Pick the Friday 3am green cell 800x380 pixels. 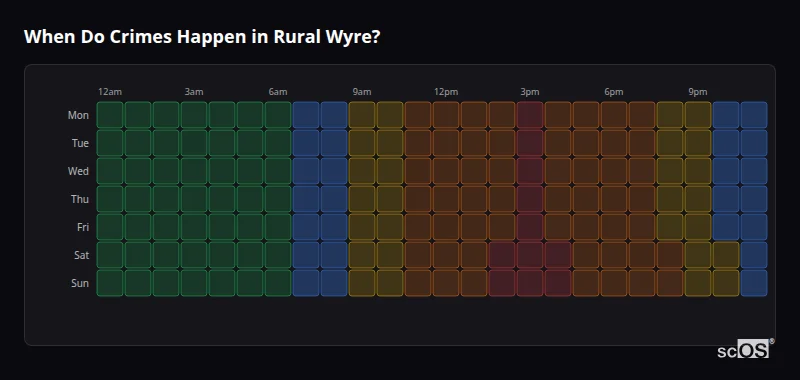(194, 227)
